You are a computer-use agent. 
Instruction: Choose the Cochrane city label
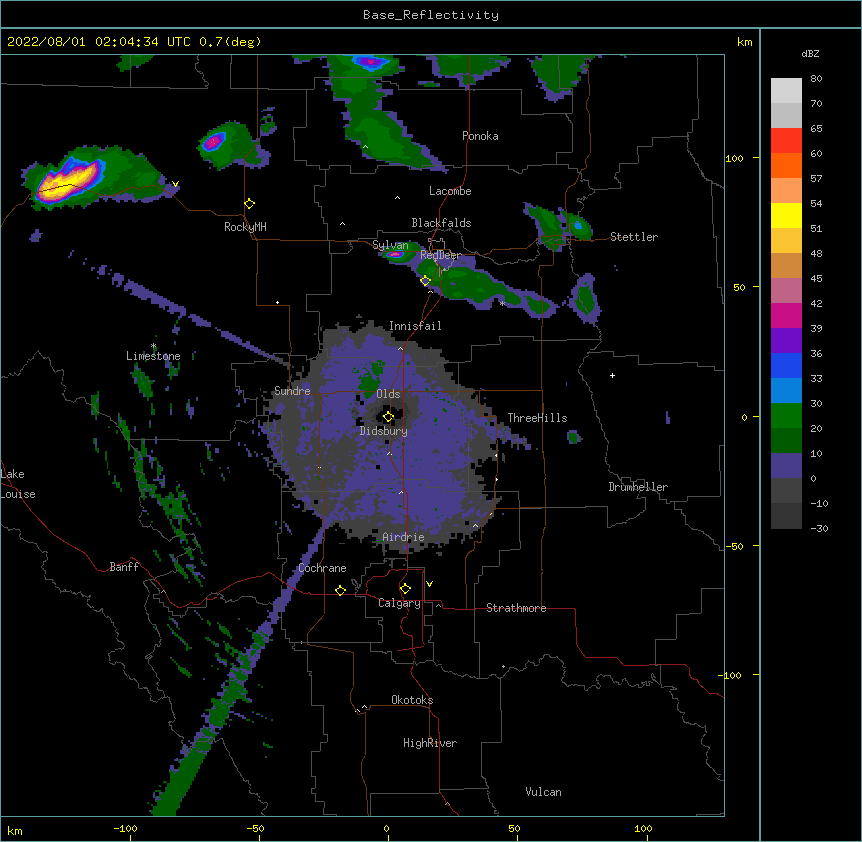coord(322,568)
